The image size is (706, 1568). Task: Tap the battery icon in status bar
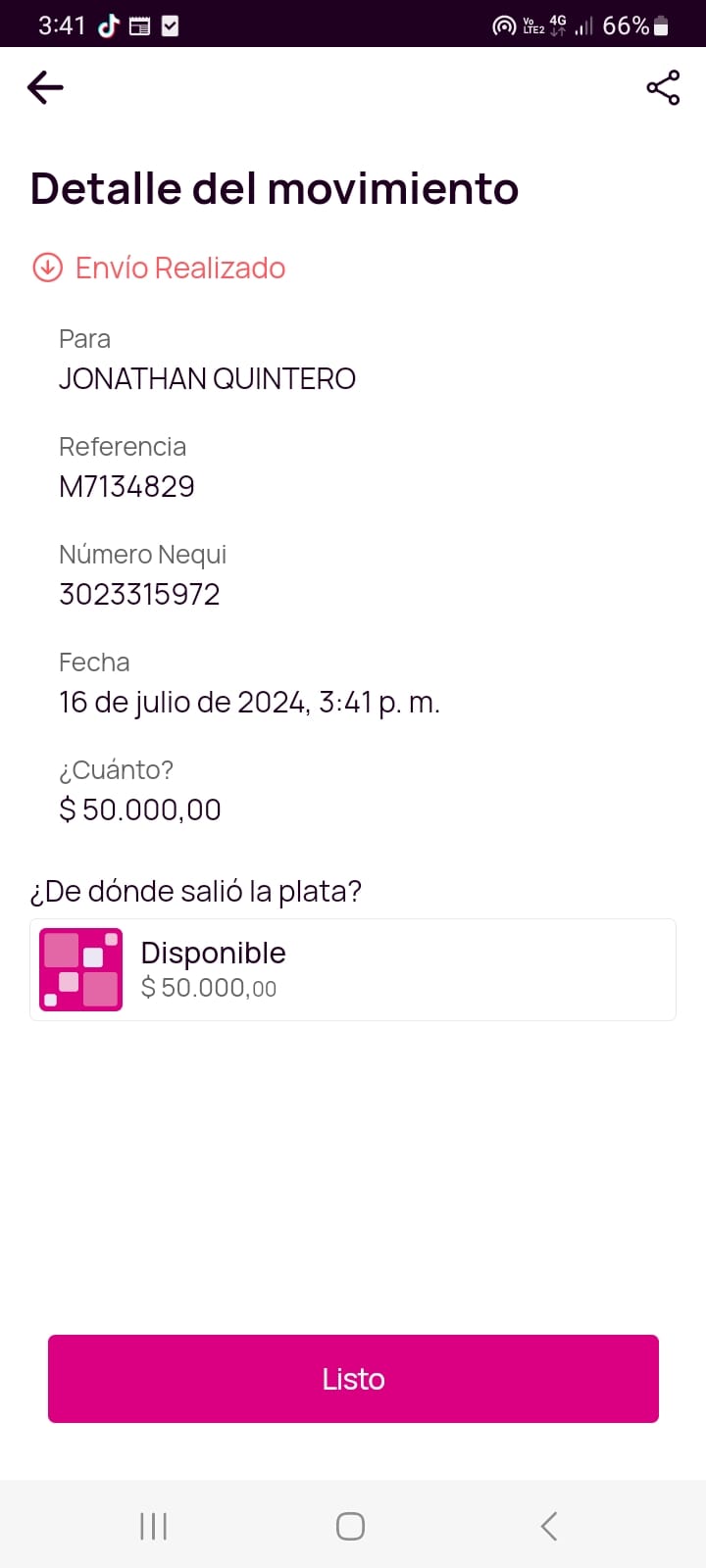coord(662,26)
